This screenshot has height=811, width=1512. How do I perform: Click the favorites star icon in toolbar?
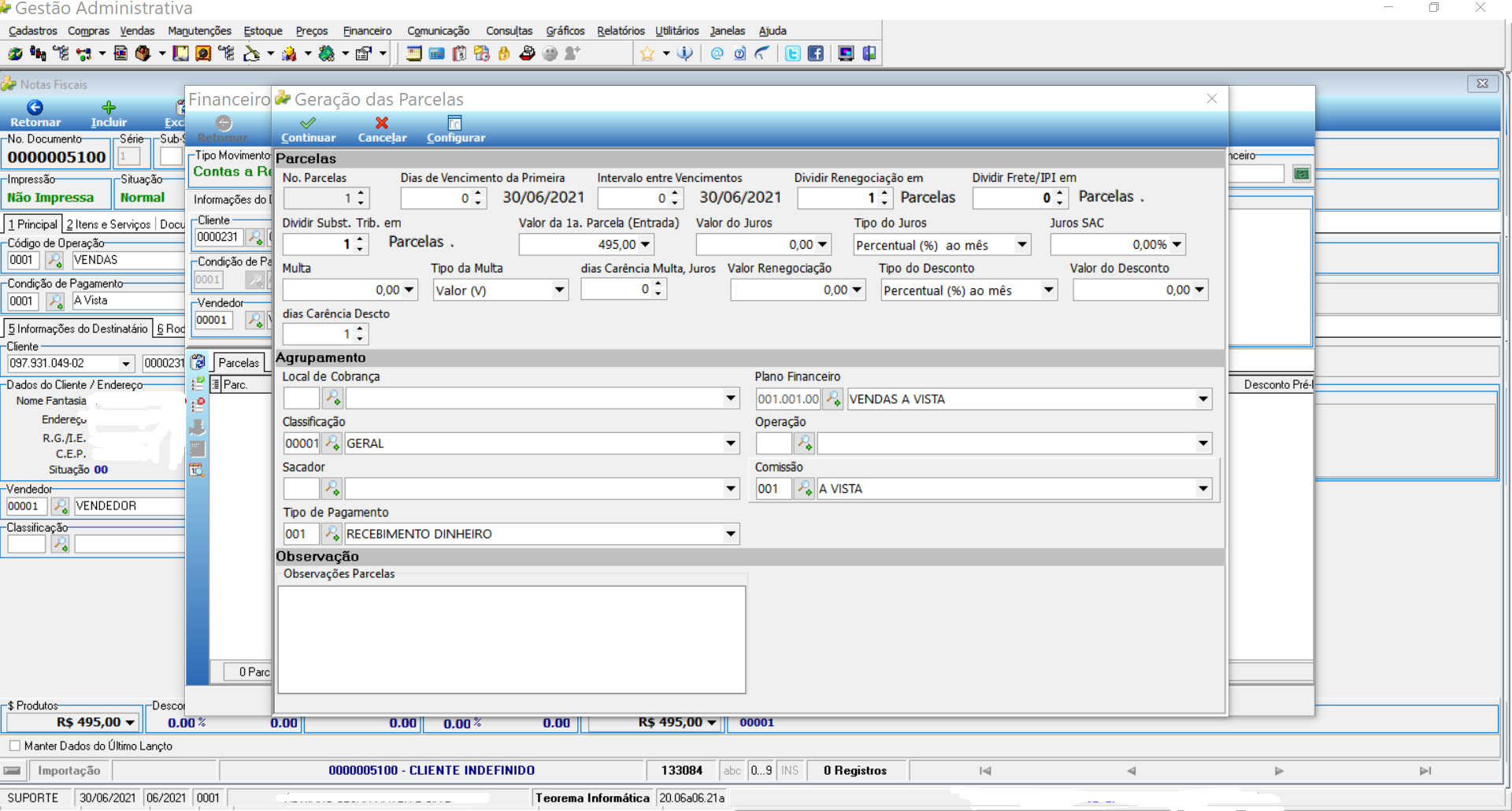[x=647, y=54]
